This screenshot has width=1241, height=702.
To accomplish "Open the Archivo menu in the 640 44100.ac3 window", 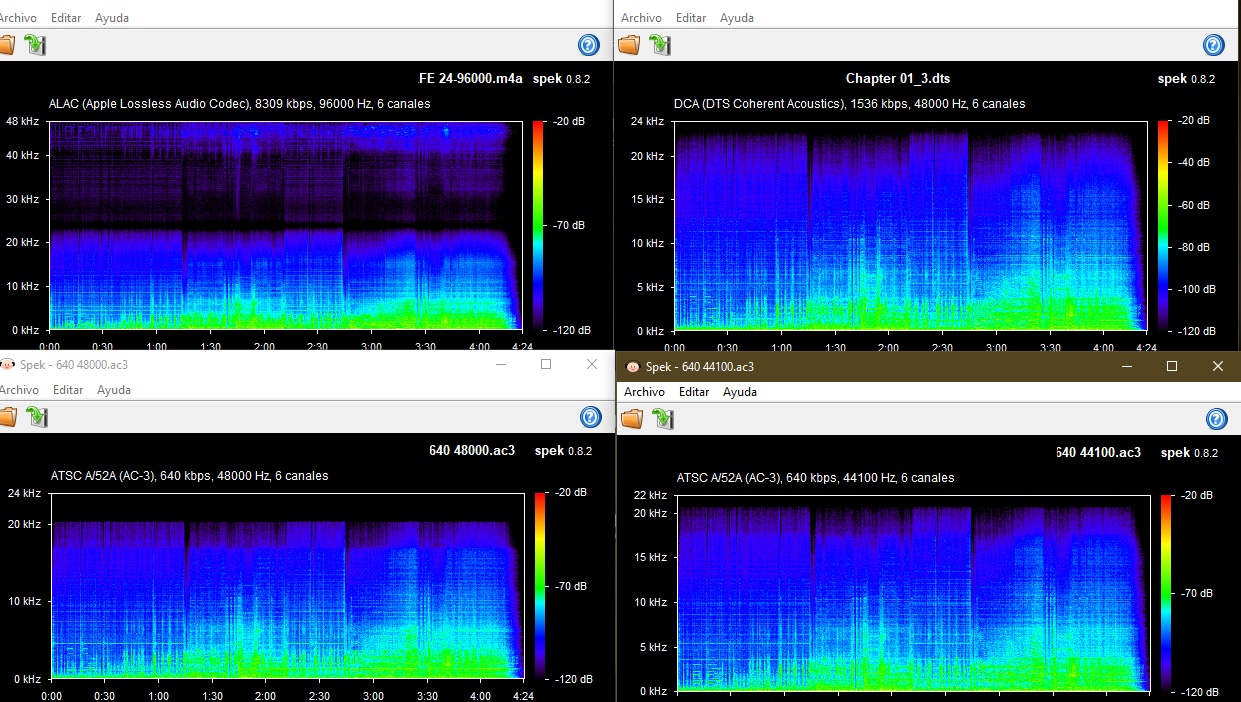I will (x=645, y=392).
